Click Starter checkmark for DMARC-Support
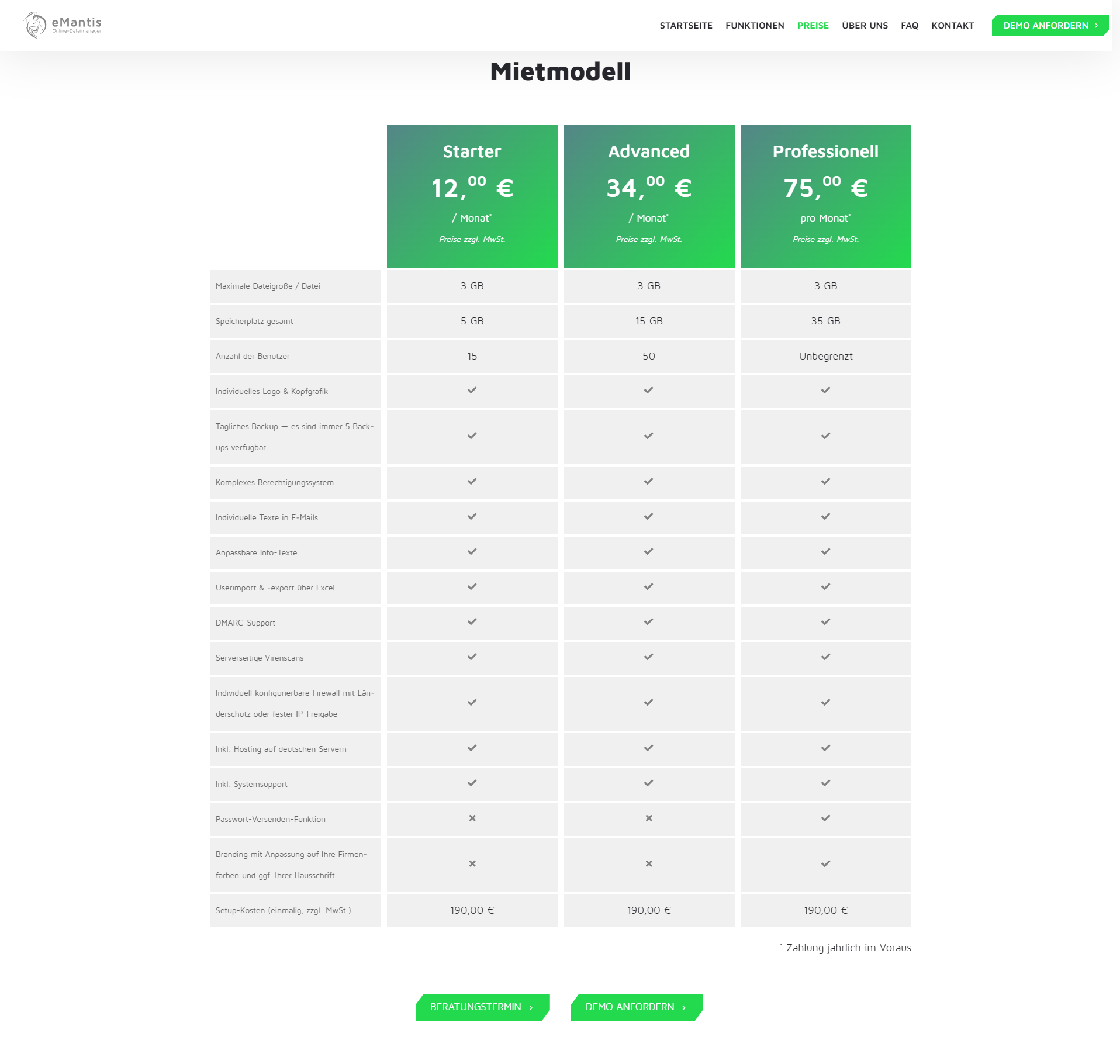 472,622
